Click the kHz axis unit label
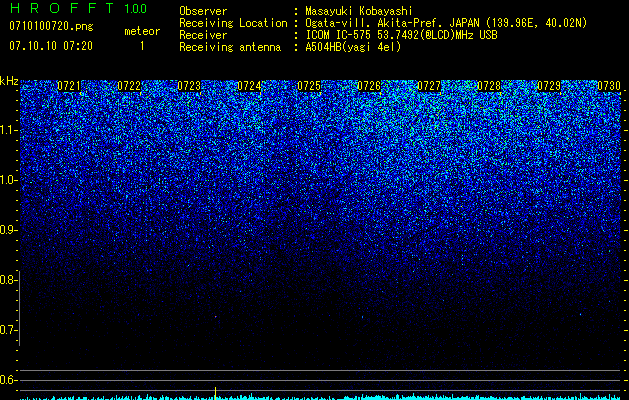The width and height of the screenshot is (629, 400). (9, 81)
